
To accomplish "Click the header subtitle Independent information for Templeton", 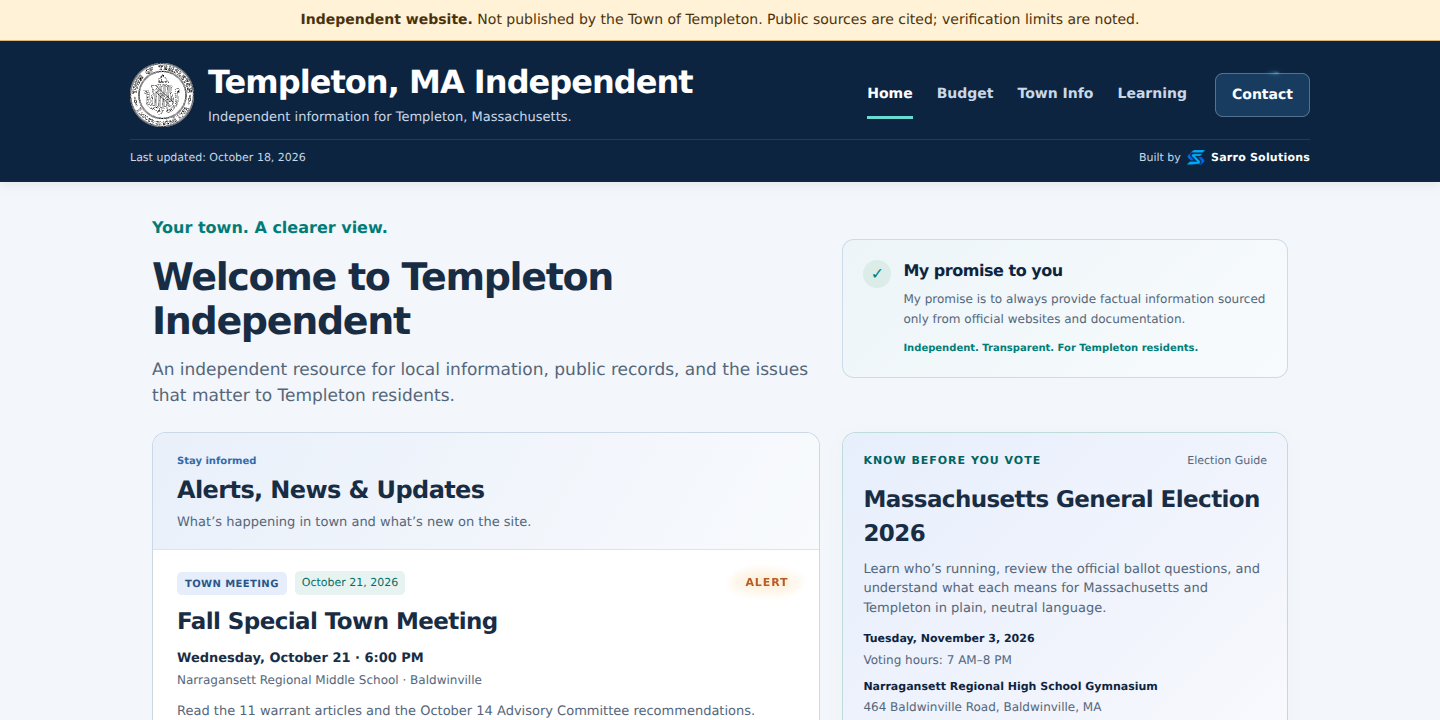I will [390, 117].
